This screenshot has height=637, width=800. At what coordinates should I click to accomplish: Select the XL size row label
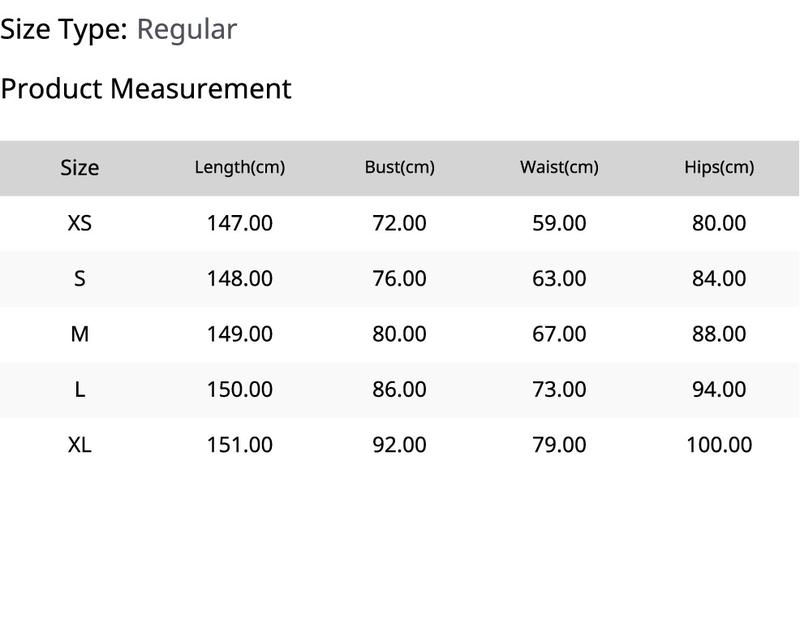point(80,445)
